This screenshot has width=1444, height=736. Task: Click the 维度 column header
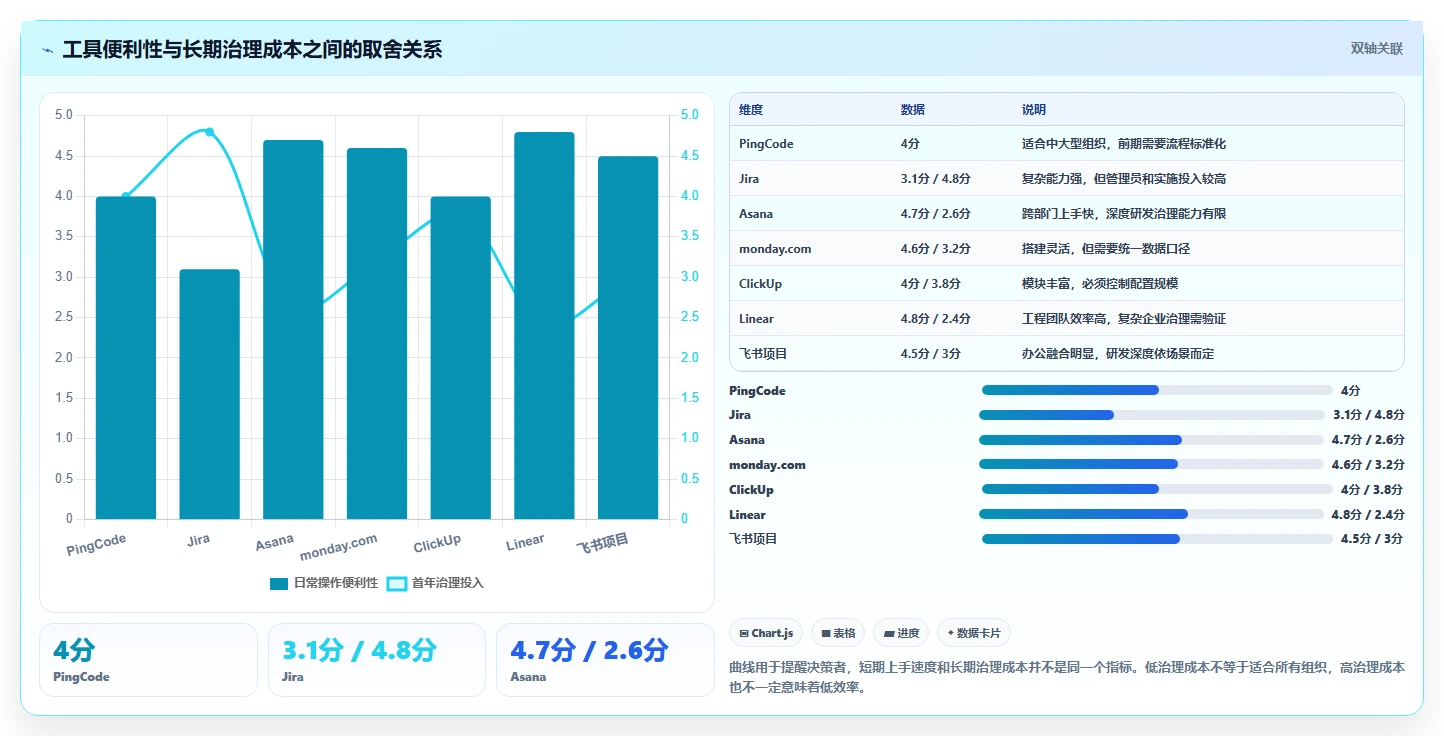[751, 110]
